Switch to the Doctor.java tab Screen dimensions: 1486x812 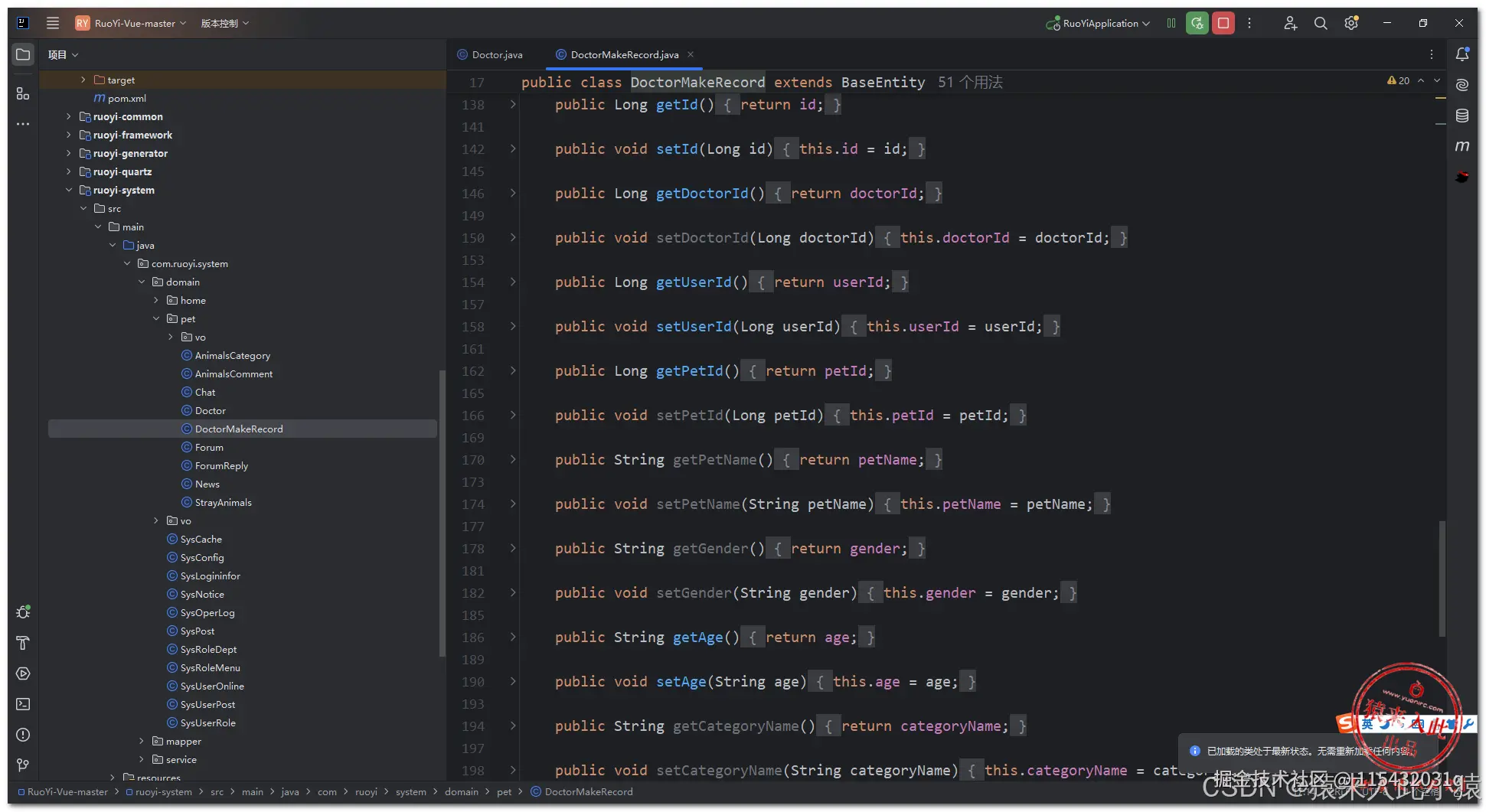pos(490,54)
